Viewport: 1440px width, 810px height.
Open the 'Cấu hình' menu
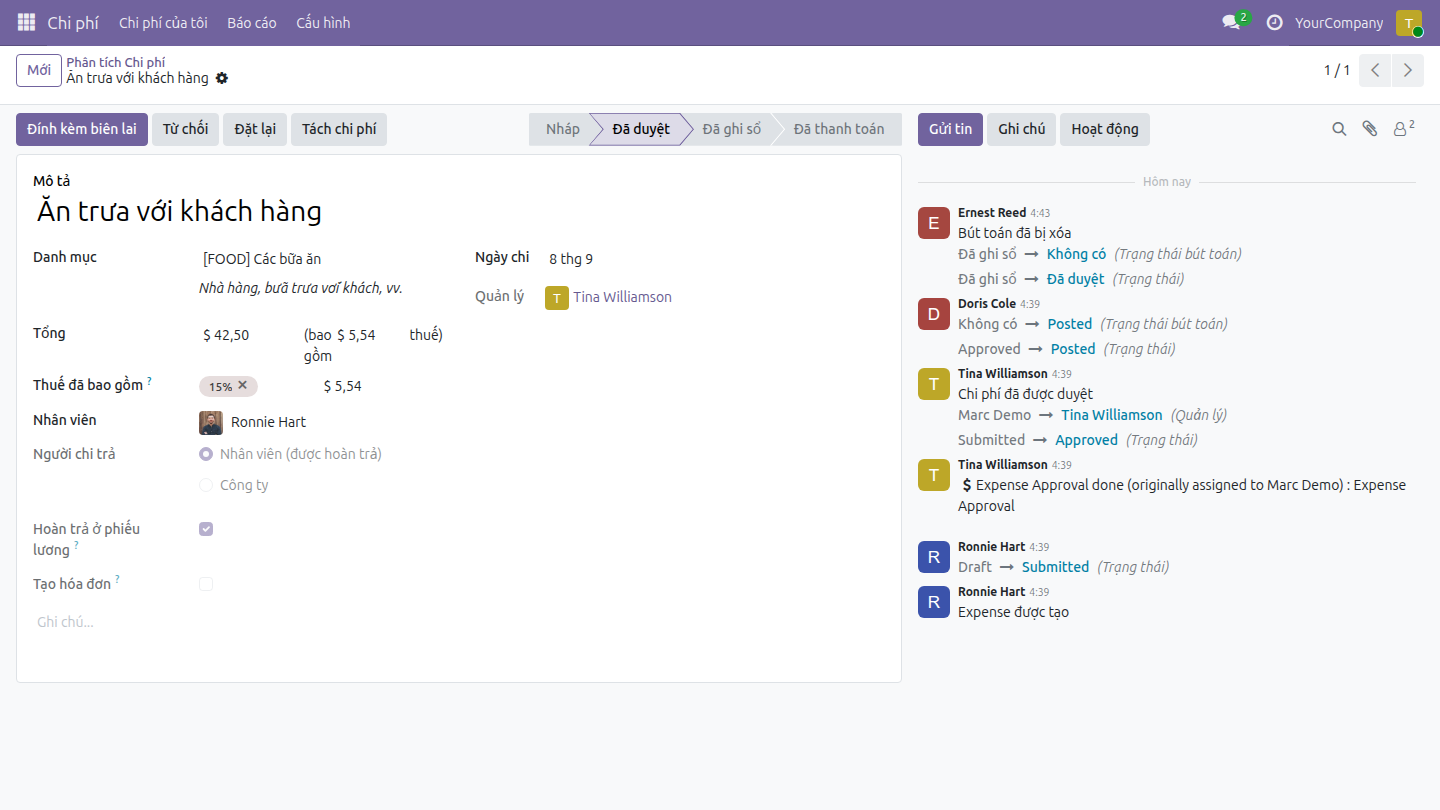click(x=323, y=22)
